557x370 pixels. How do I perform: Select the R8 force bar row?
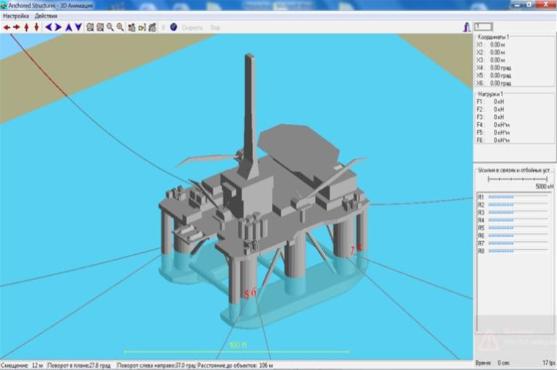[513, 251]
